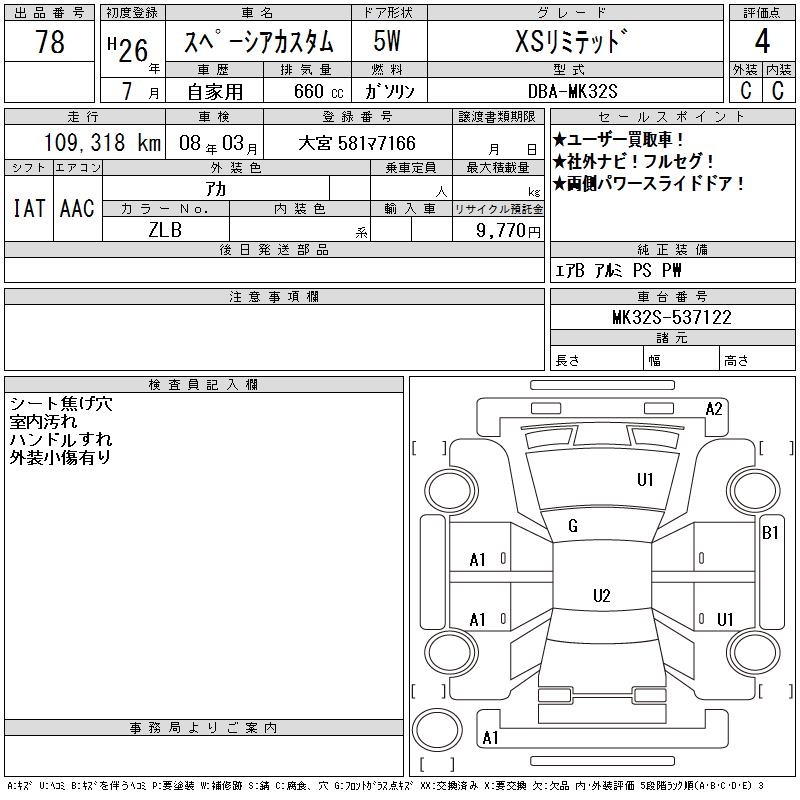This screenshot has height=800, width=800.
Task: Click the 後日発送部品 header
Action: click(274, 250)
